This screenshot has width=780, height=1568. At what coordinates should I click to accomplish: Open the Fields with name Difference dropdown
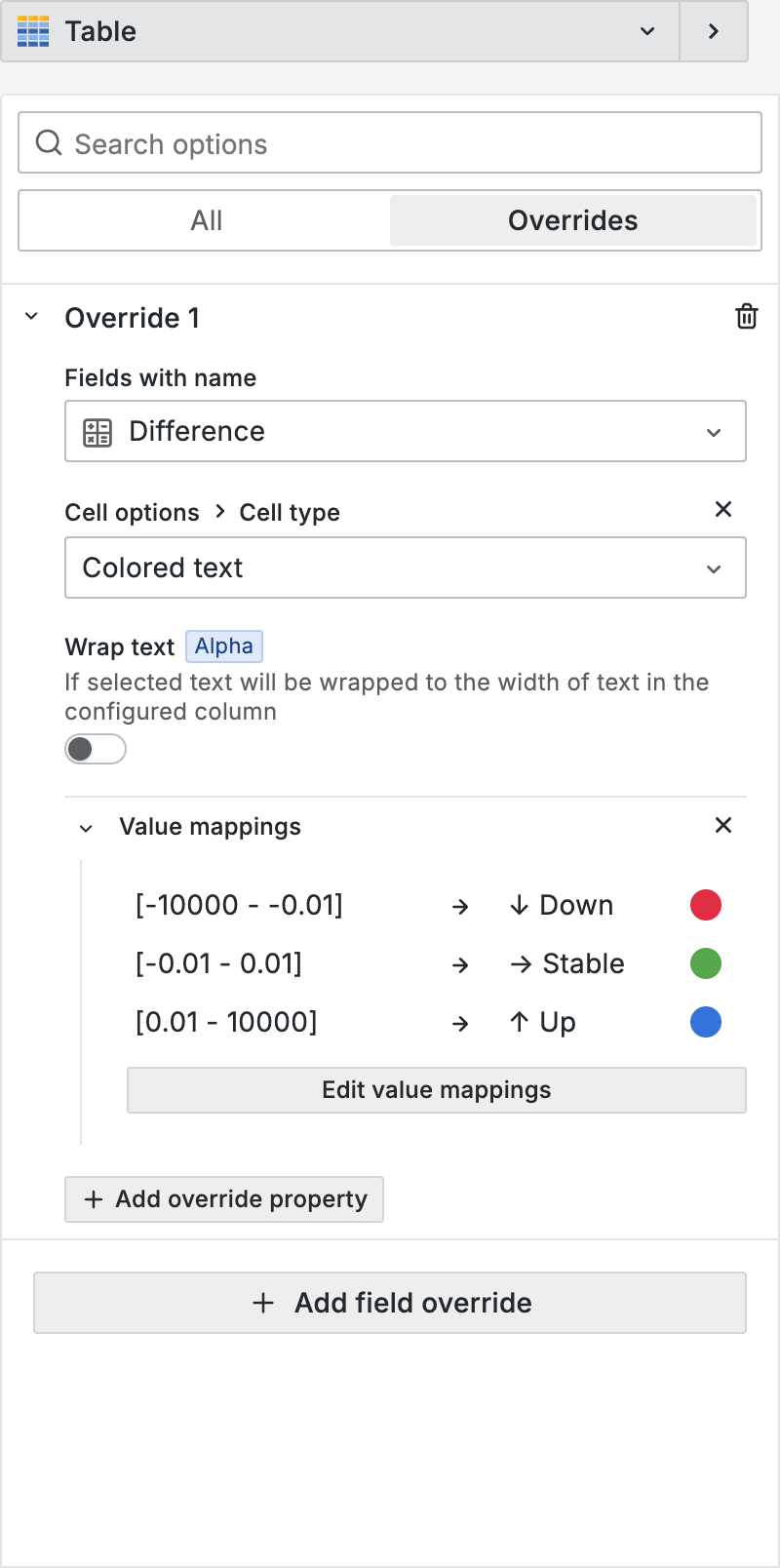405,431
